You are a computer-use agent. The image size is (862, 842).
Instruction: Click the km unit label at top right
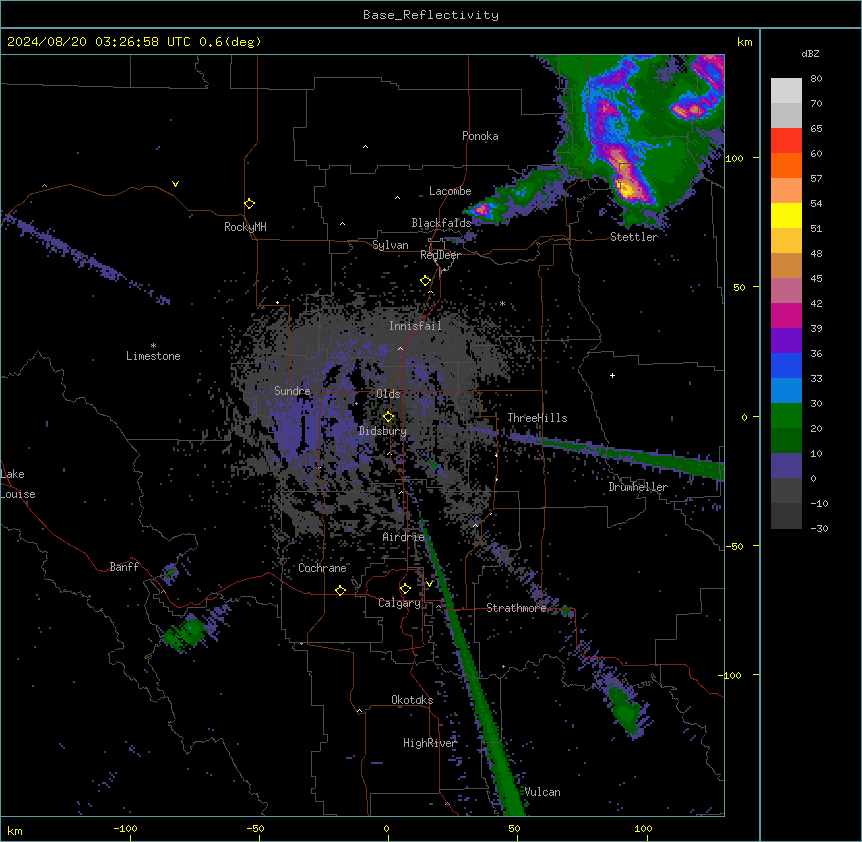coord(744,42)
